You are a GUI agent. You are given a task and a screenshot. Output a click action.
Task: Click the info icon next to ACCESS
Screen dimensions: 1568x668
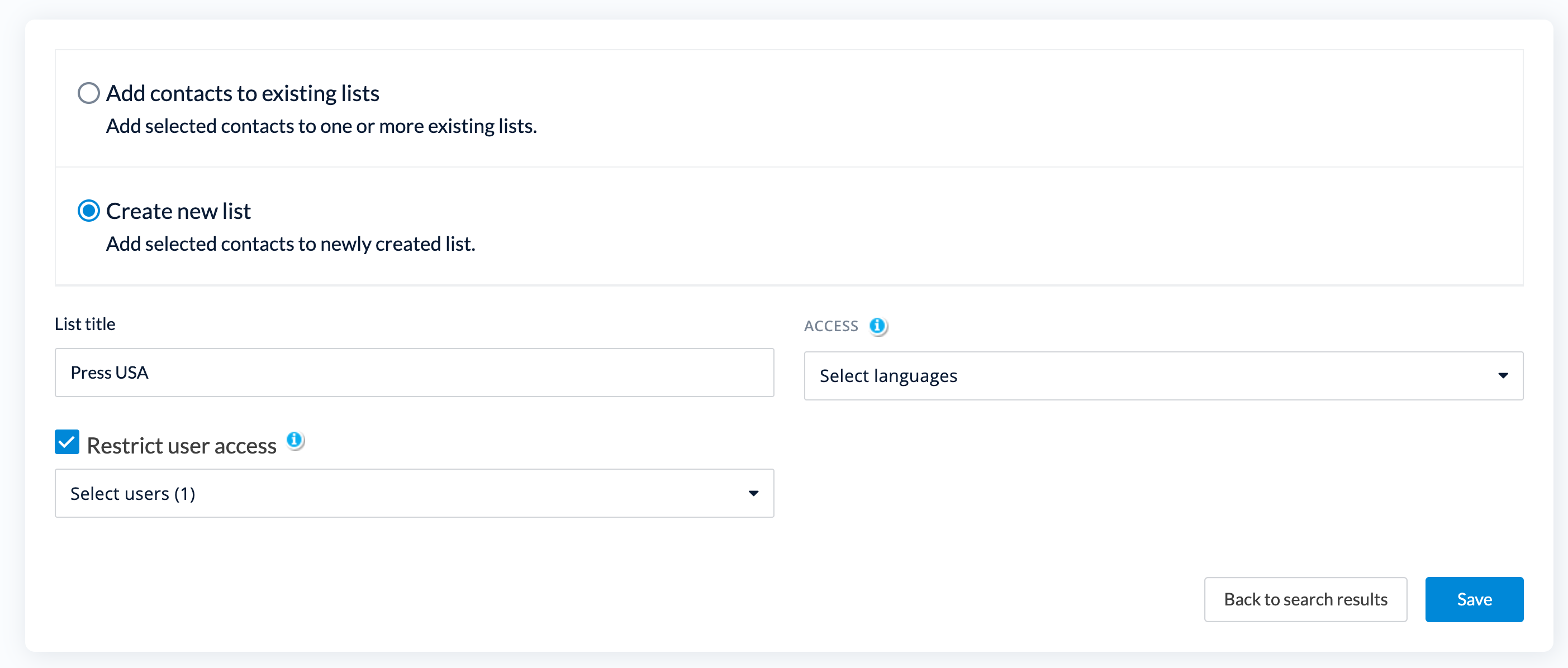tap(877, 326)
